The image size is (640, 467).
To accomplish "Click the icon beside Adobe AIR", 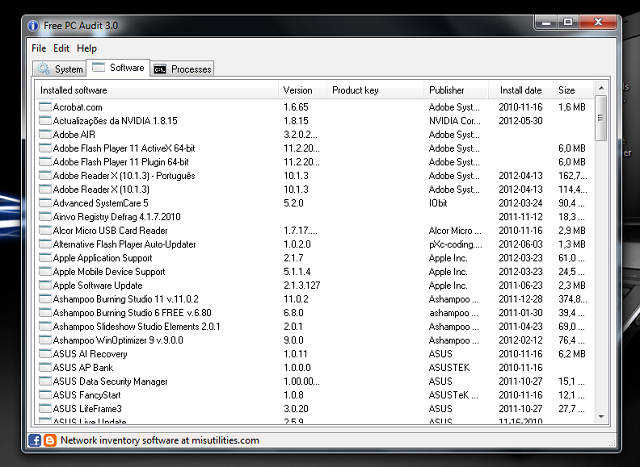I will pos(45,134).
